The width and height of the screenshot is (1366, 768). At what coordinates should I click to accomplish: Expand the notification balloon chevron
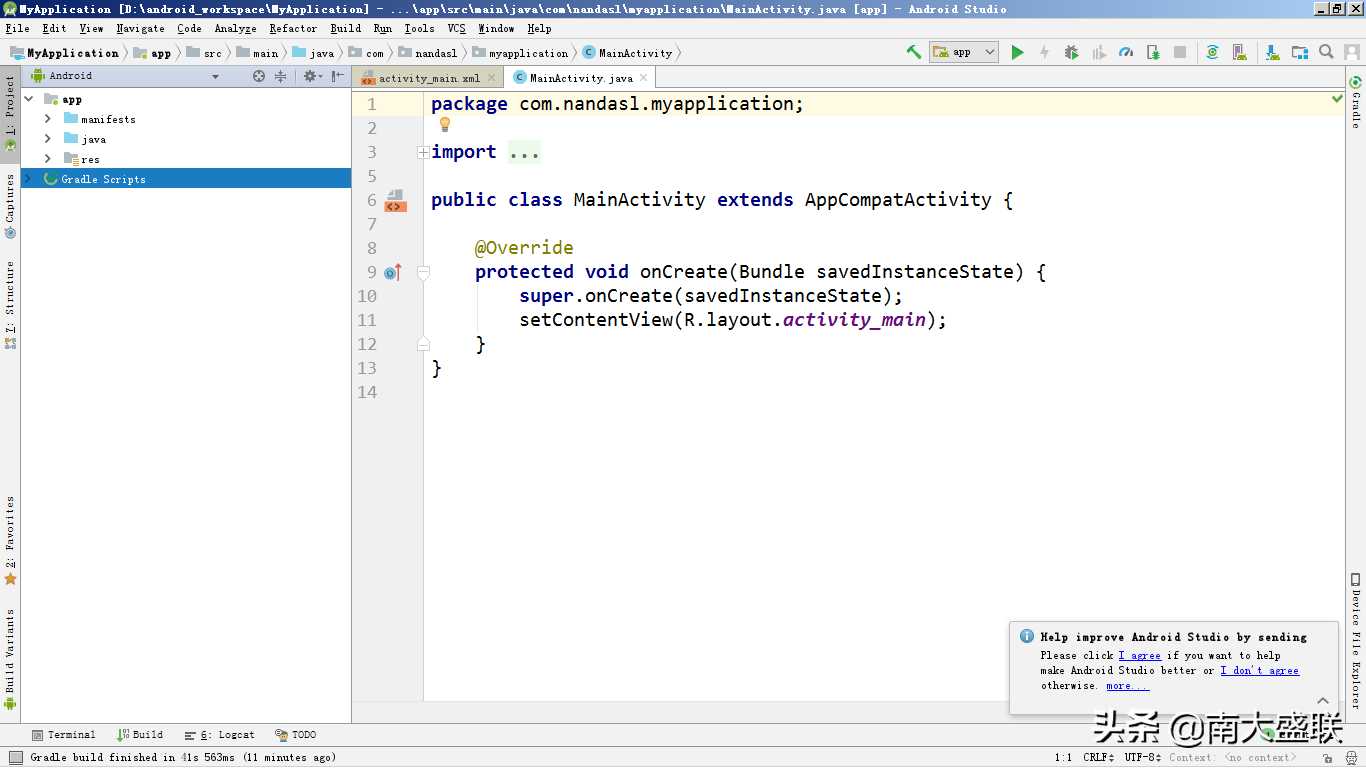[1323, 701]
